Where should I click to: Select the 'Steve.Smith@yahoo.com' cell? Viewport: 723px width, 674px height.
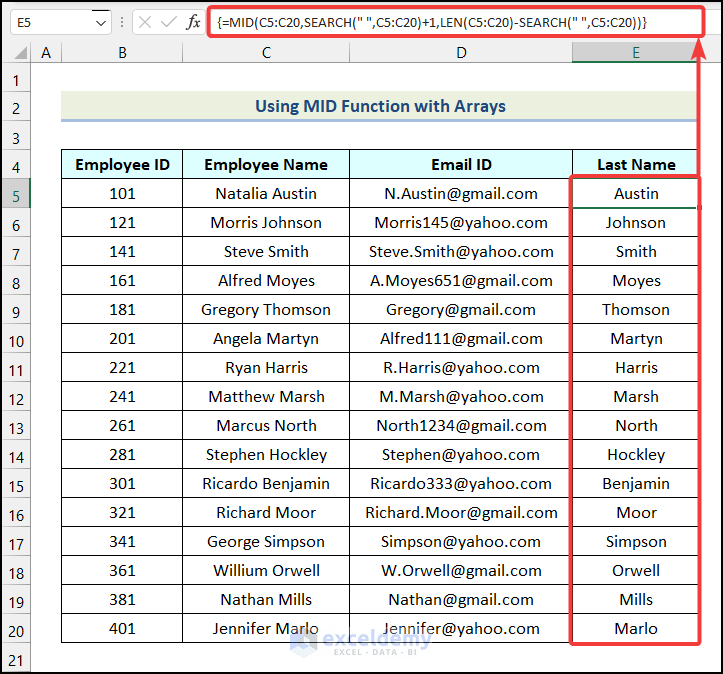click(x=461, y=252)
